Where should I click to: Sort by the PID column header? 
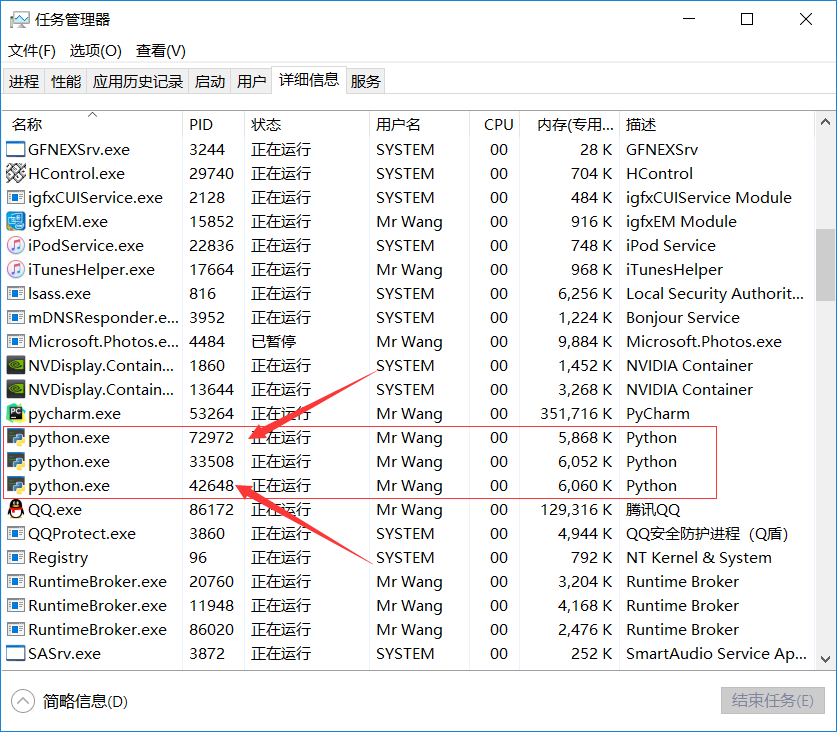coord(213,124)
